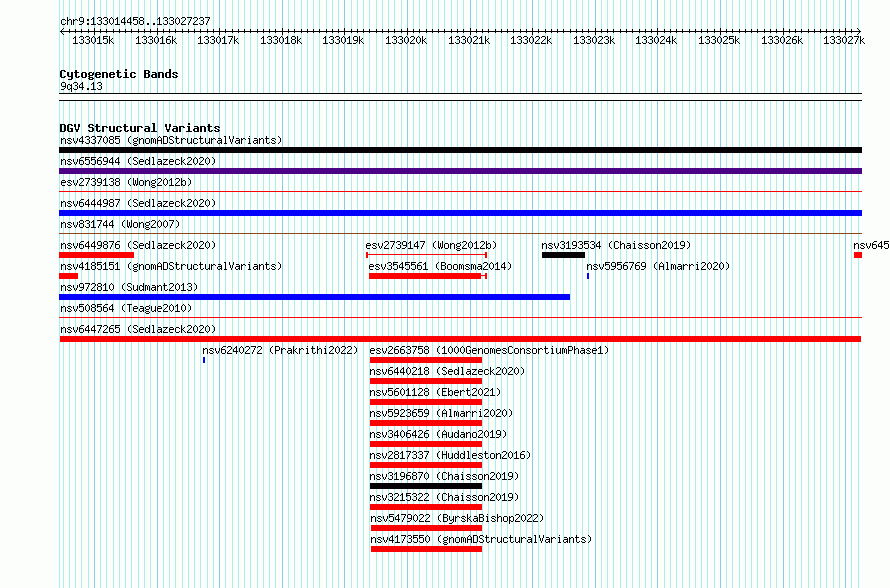Click the chr9:133014458..133027237 coordinates text
Viewport: 890px width, 588px height.
pyautogui.click(x=135, y=21)
